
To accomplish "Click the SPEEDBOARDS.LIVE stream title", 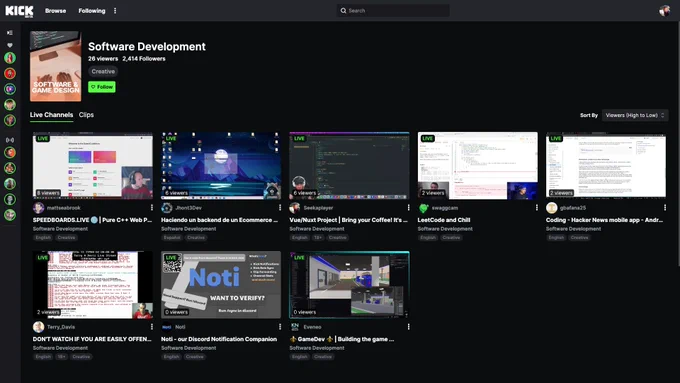I will click(92, 220).
